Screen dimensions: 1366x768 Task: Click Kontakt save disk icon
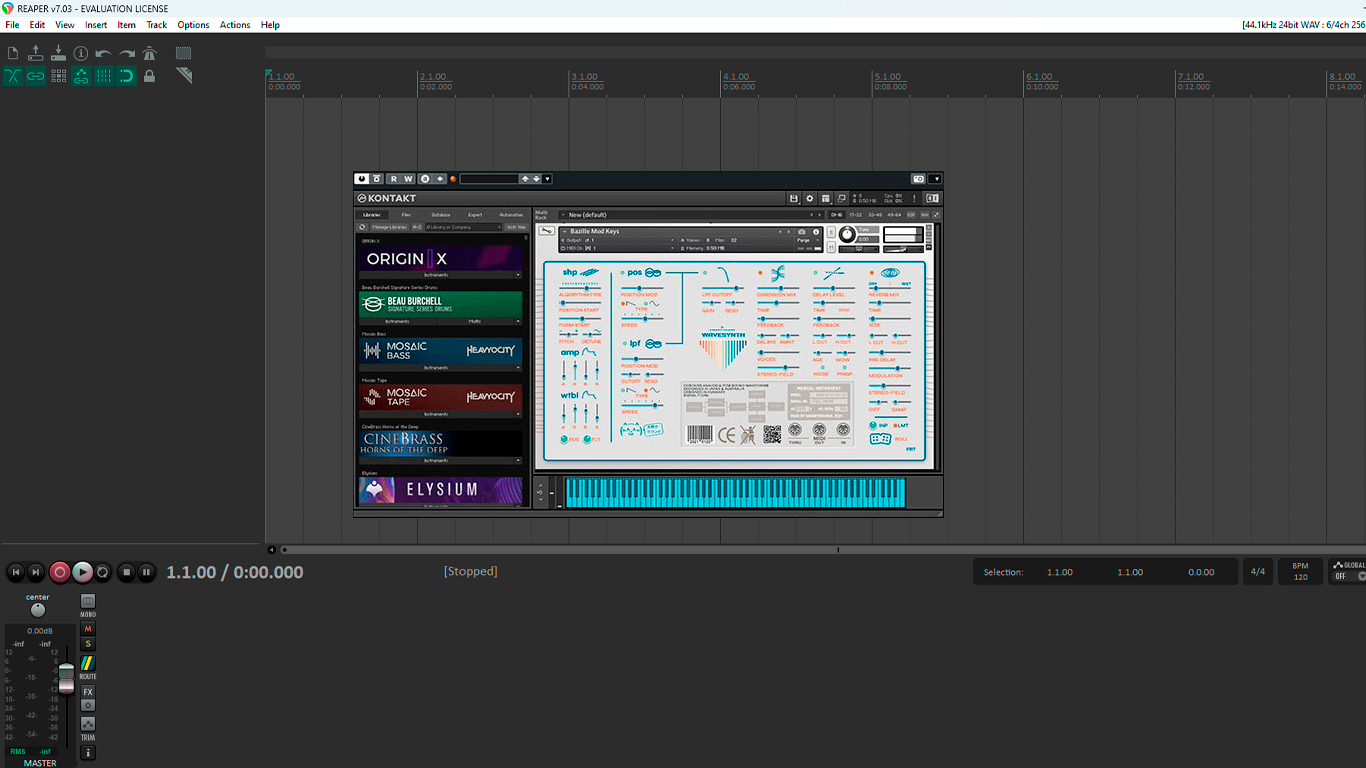tap(794, 198)
